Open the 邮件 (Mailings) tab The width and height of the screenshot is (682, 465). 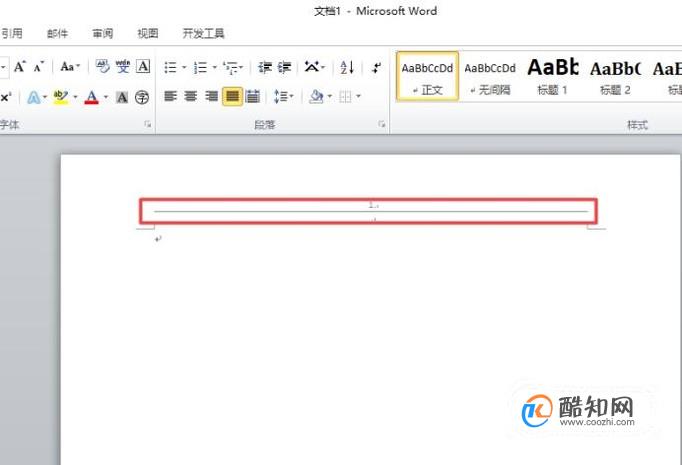click(57, 33)
